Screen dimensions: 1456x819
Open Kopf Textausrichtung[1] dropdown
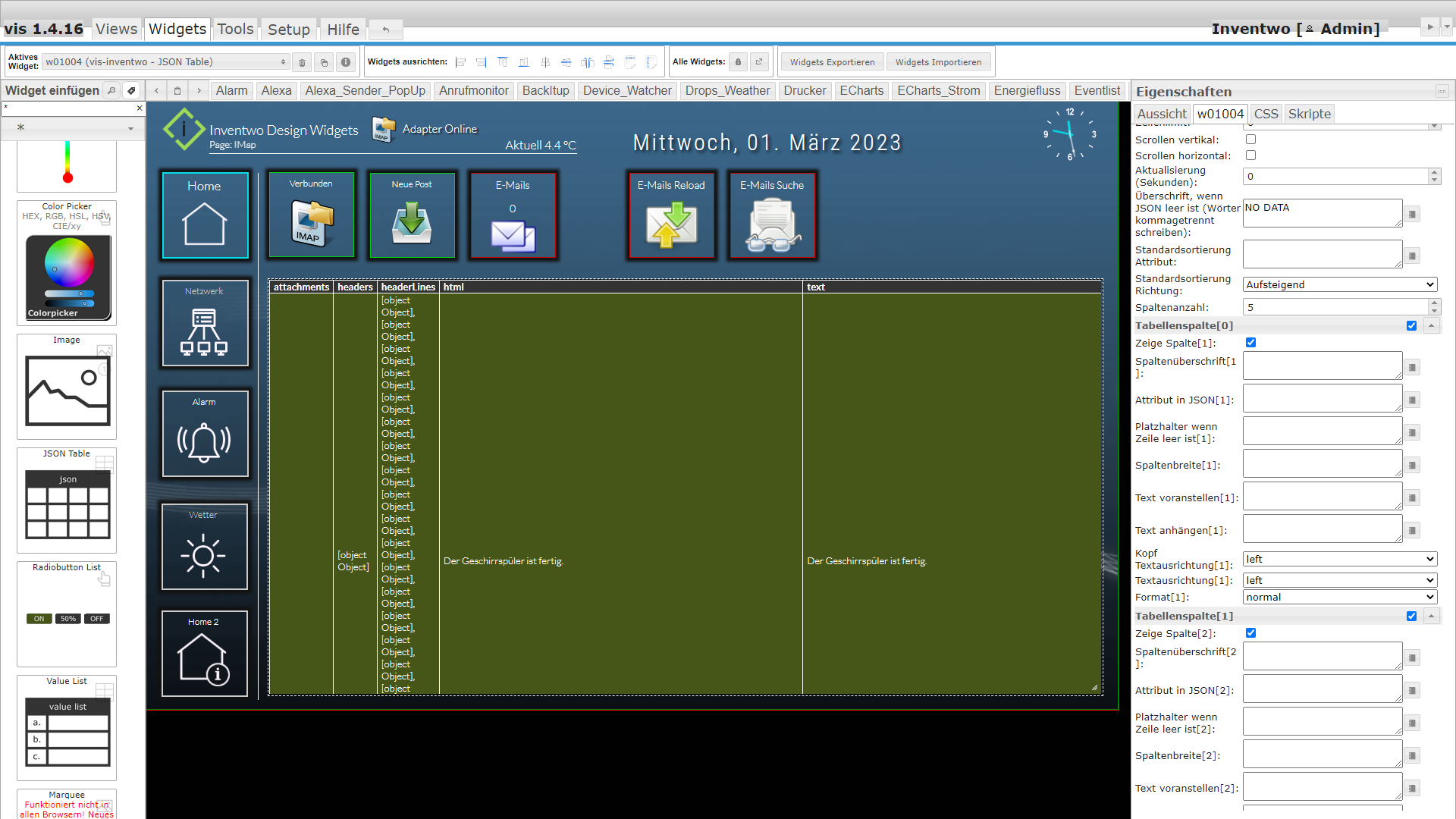click(x=1340, y=560)
